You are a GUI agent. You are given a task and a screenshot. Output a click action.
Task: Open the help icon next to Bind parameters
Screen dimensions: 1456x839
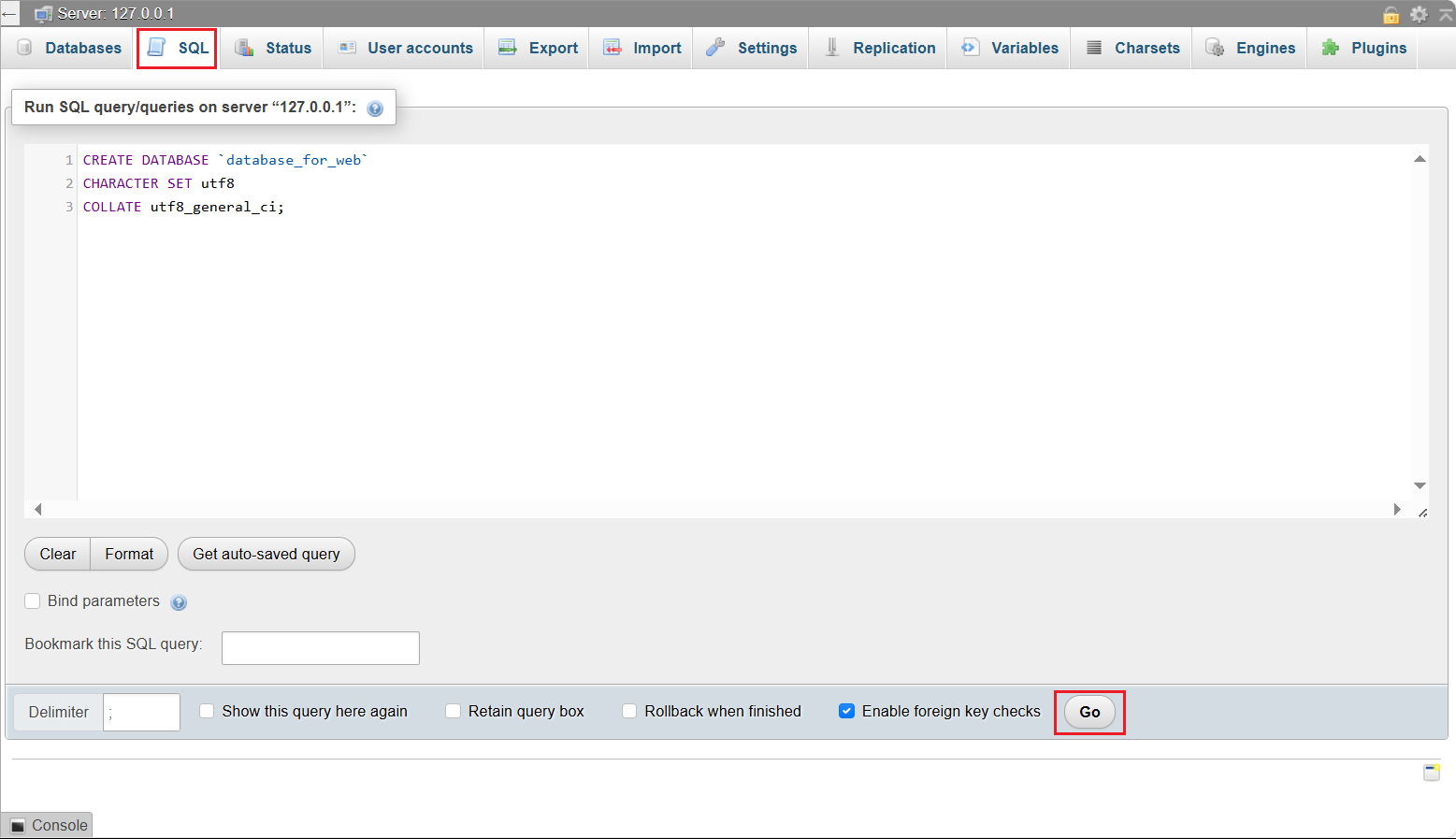[179, 602]
